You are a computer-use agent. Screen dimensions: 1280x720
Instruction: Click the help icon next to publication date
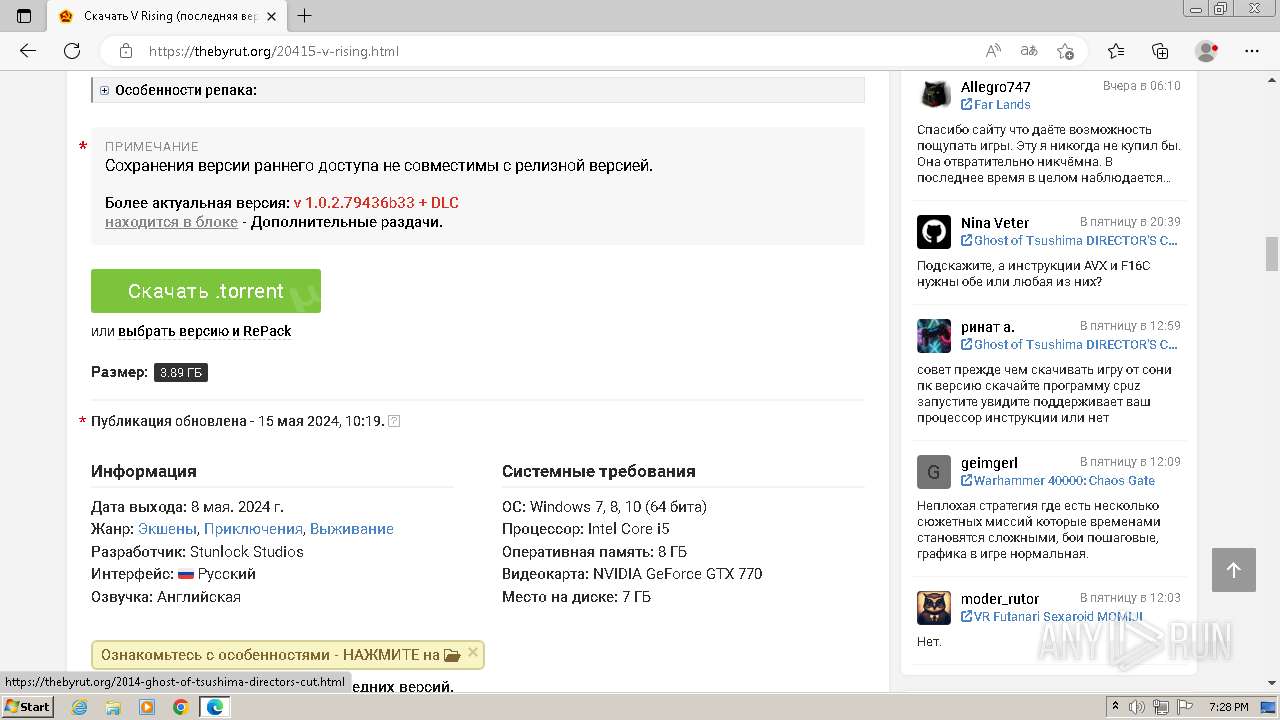pos(394,421)
